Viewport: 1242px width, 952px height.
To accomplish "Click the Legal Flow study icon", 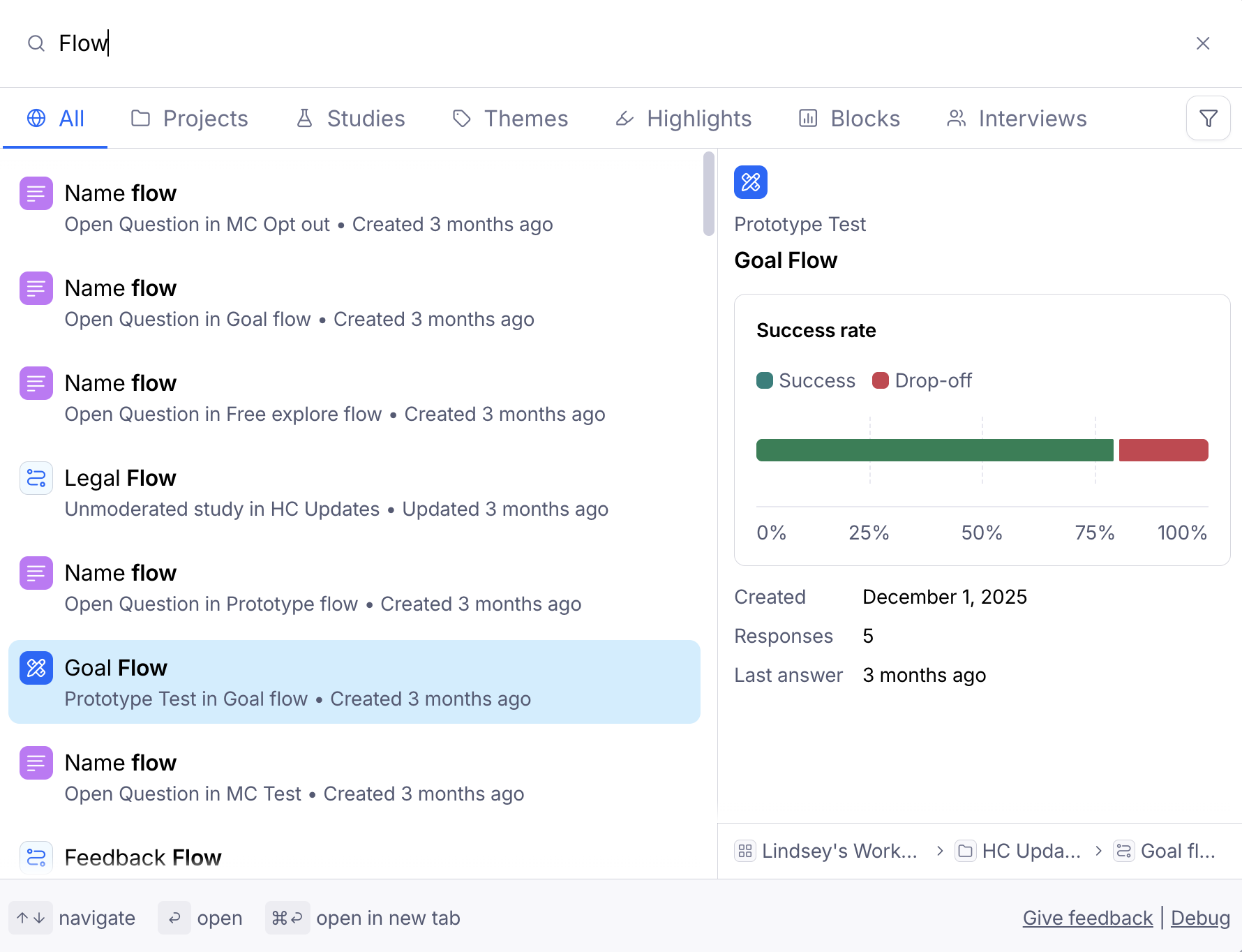I will tap(36, 478).
